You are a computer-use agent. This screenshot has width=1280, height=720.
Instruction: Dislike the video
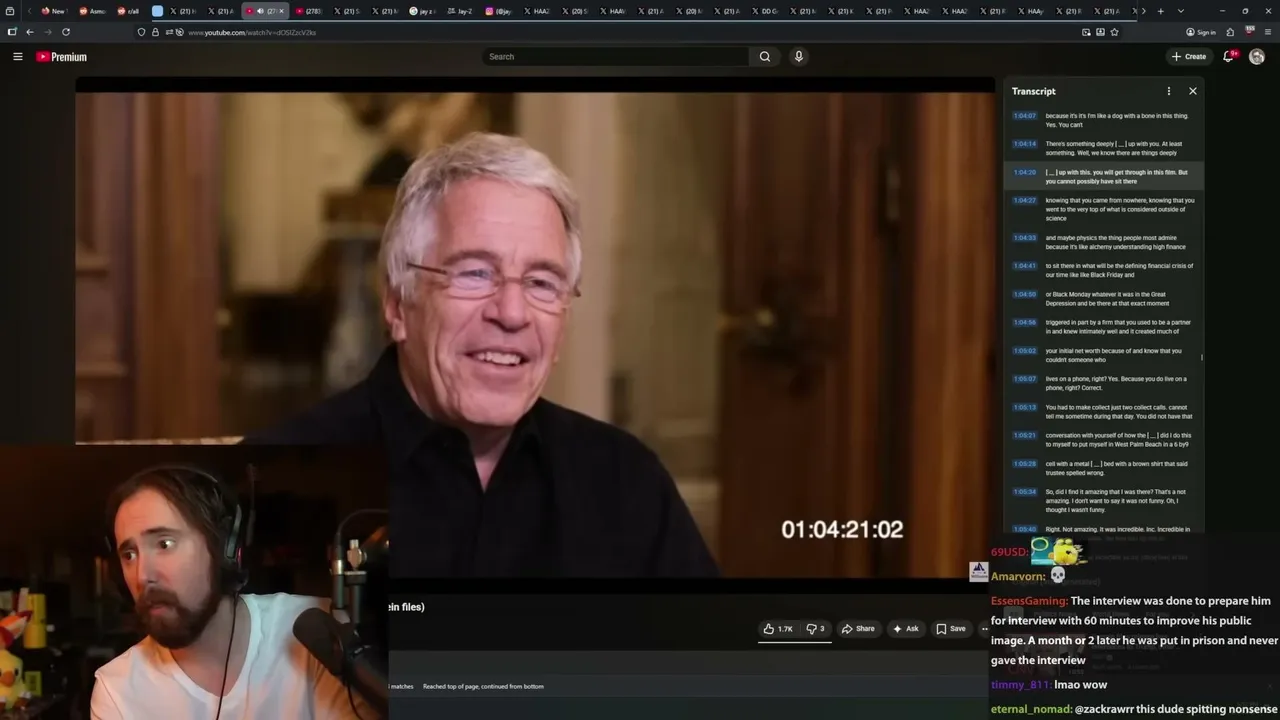pyautogui.click(x=816, y=629)
